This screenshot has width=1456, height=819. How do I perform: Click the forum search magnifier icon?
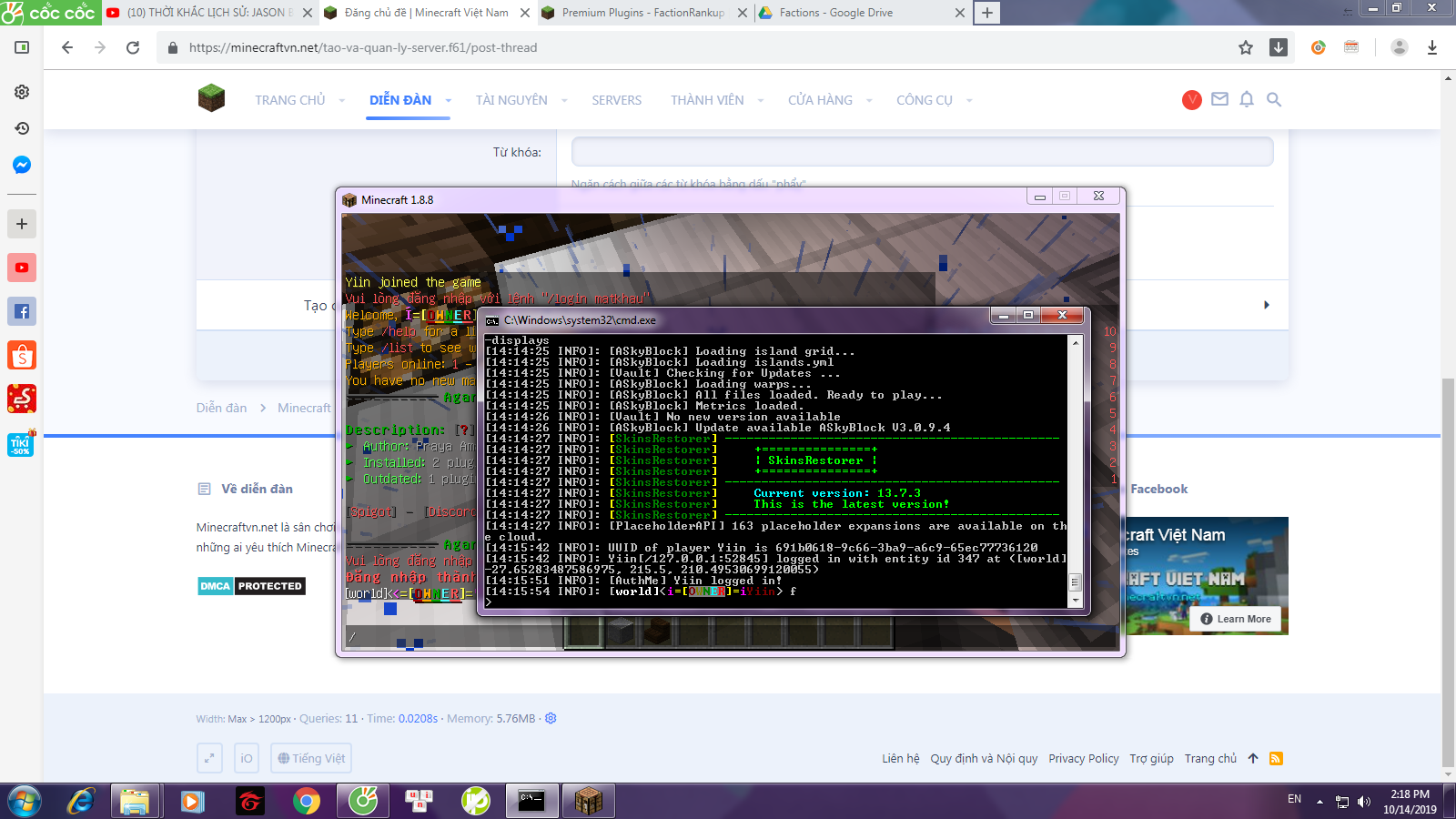[1274, 99]
